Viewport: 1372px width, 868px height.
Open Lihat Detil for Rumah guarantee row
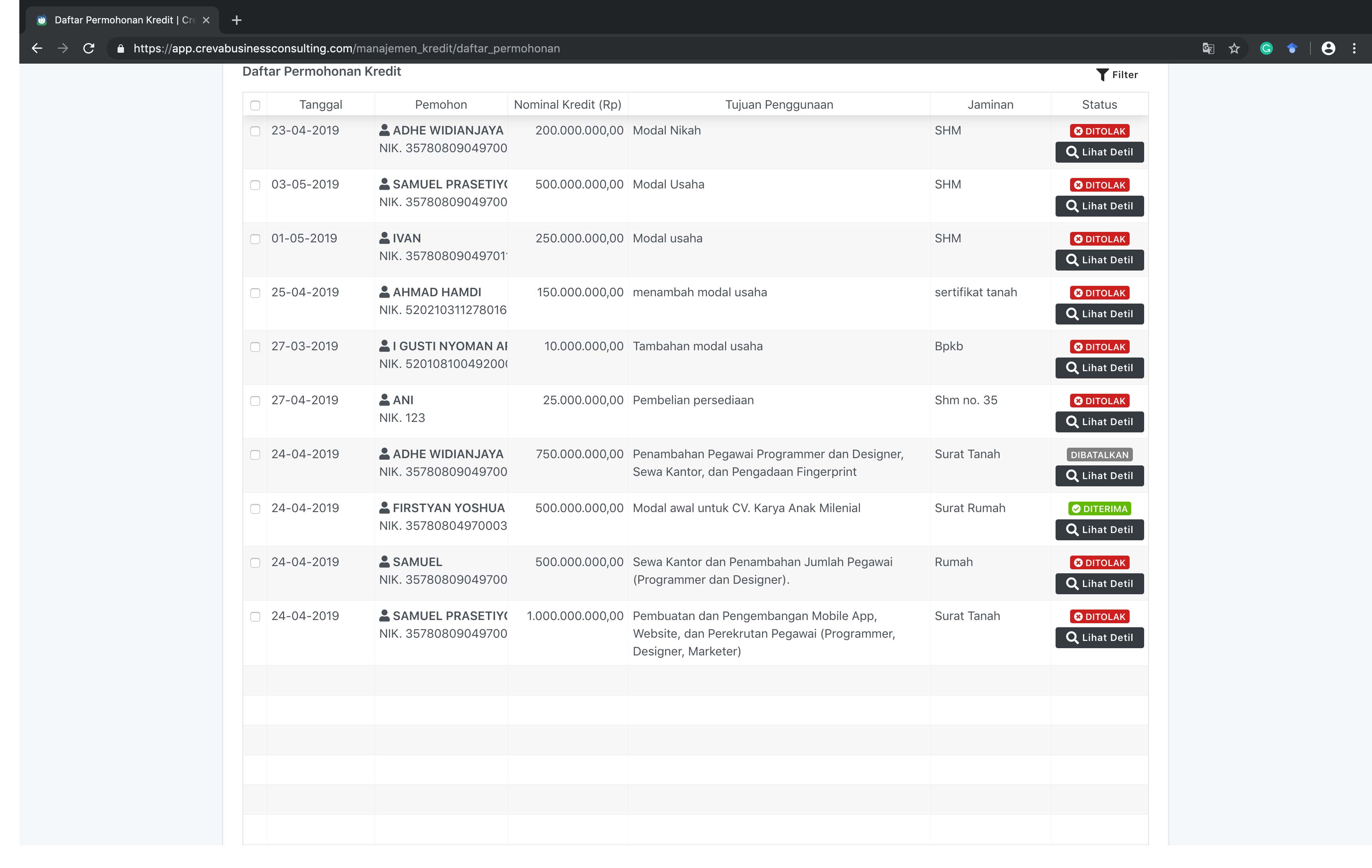pyautogui.click(x=1099, y=584)
